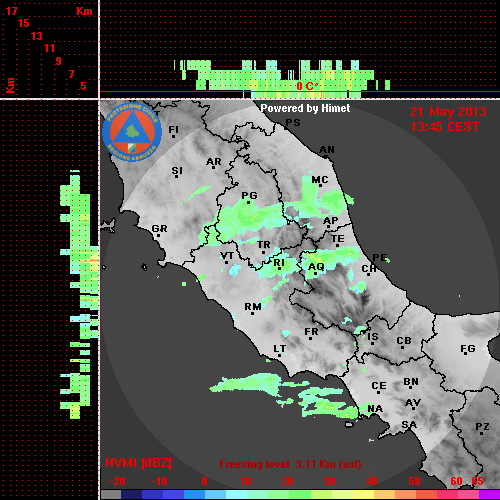Click the NA city label
This screenshot has width=500, height=500.
pos(375,409)
